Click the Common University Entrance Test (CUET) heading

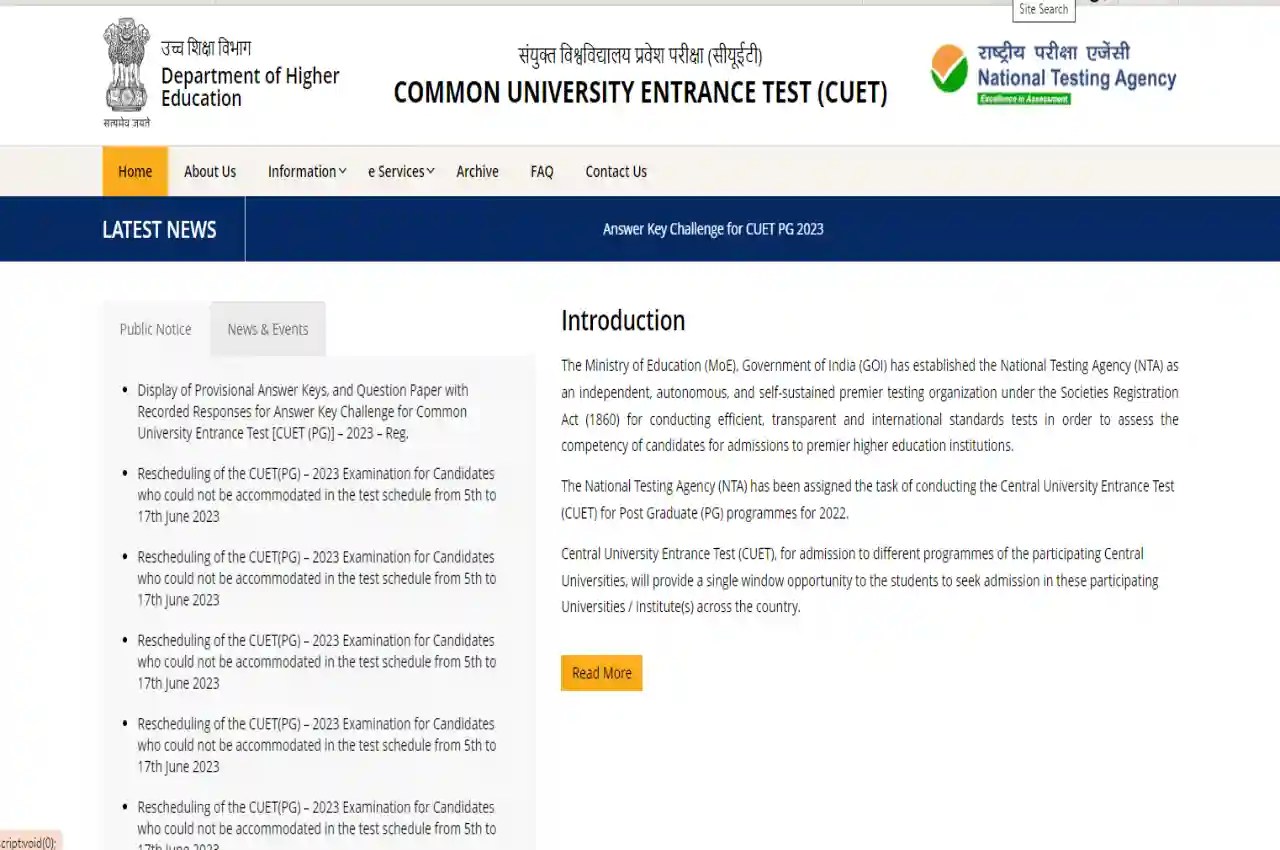tap(640, 92)
